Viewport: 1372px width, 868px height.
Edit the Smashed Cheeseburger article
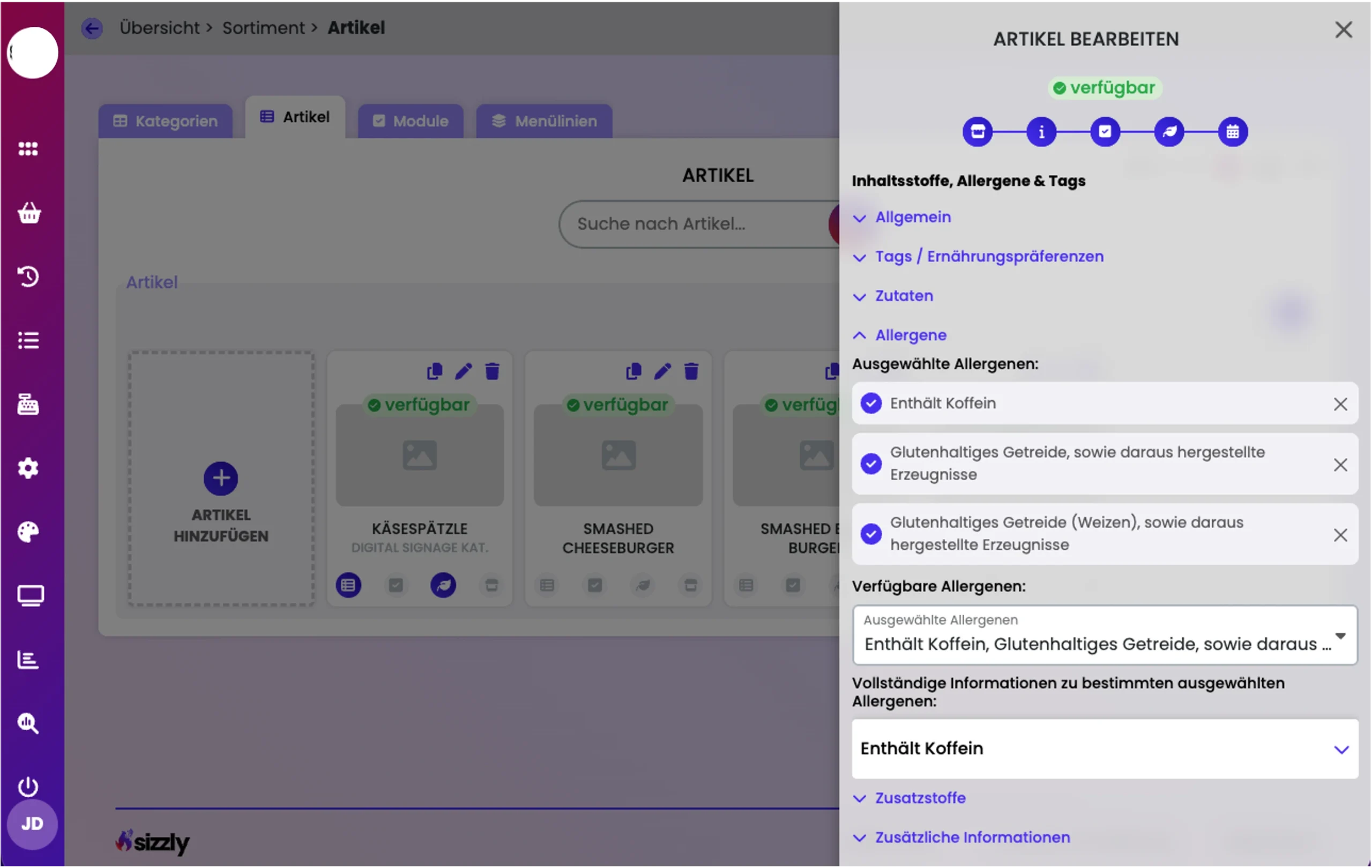(662, 371)
